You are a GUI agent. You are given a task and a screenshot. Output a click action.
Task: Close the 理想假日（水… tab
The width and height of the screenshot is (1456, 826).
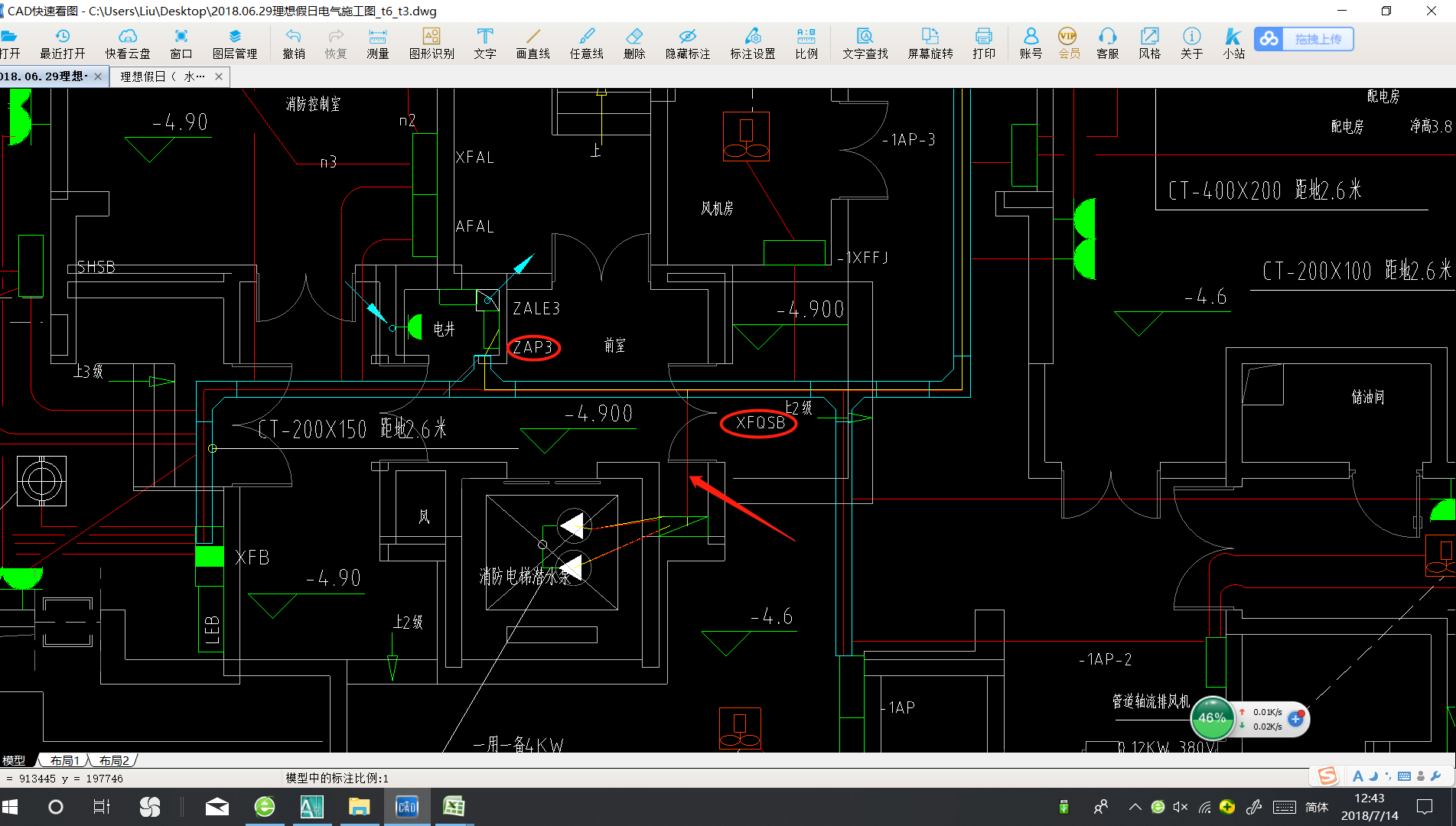point(219,76)
